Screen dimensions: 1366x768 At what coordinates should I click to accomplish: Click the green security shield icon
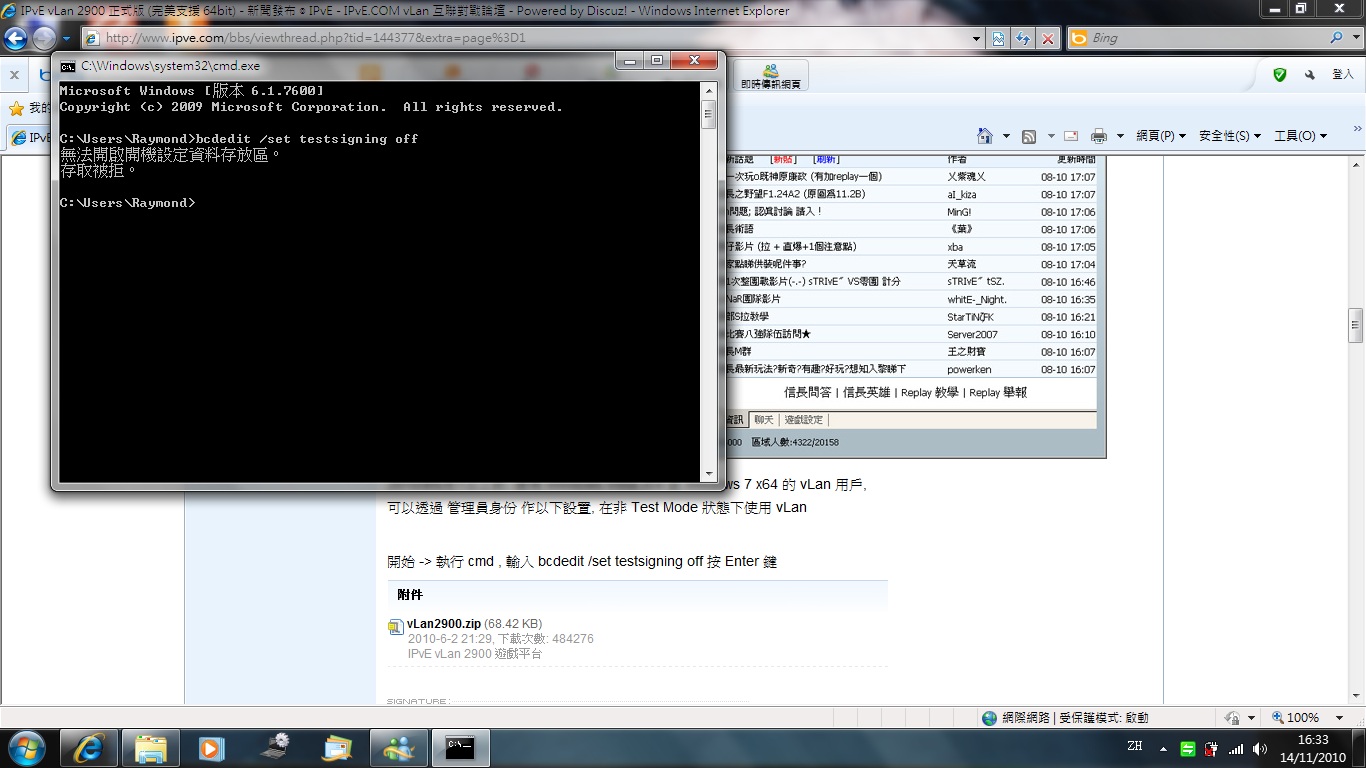click(x=1279, y=75)
